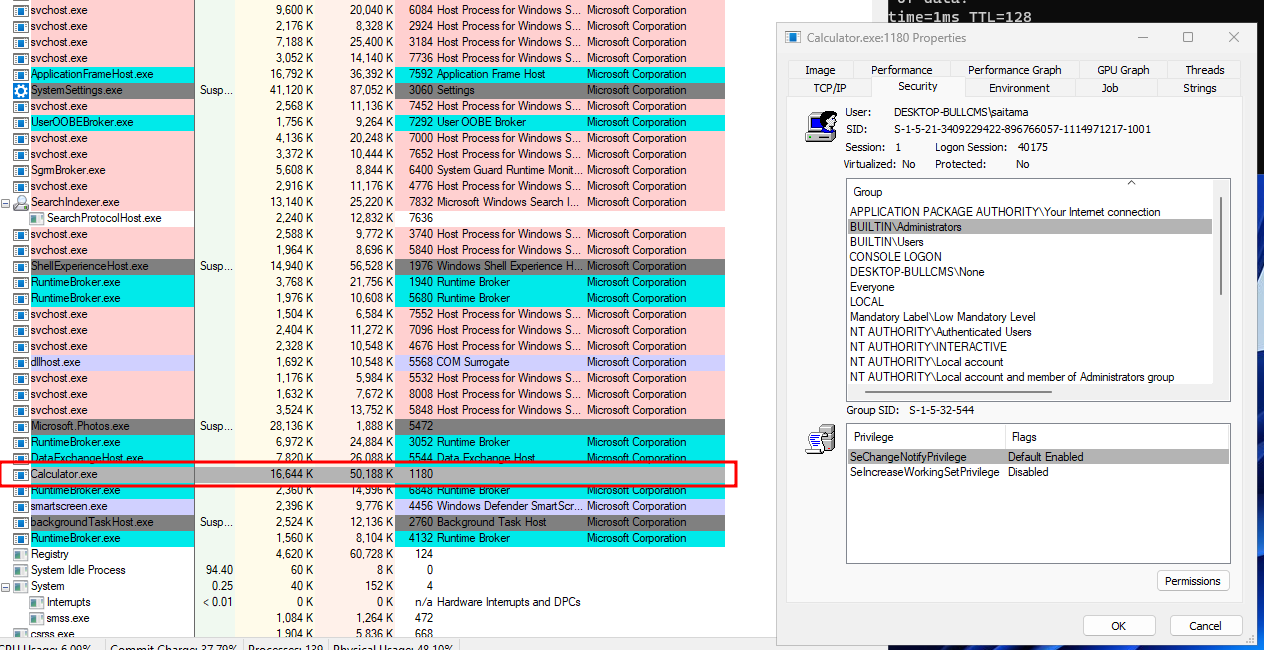Select the DESKTOP-BULLCMS\None group row

(x=1030, y=272)
